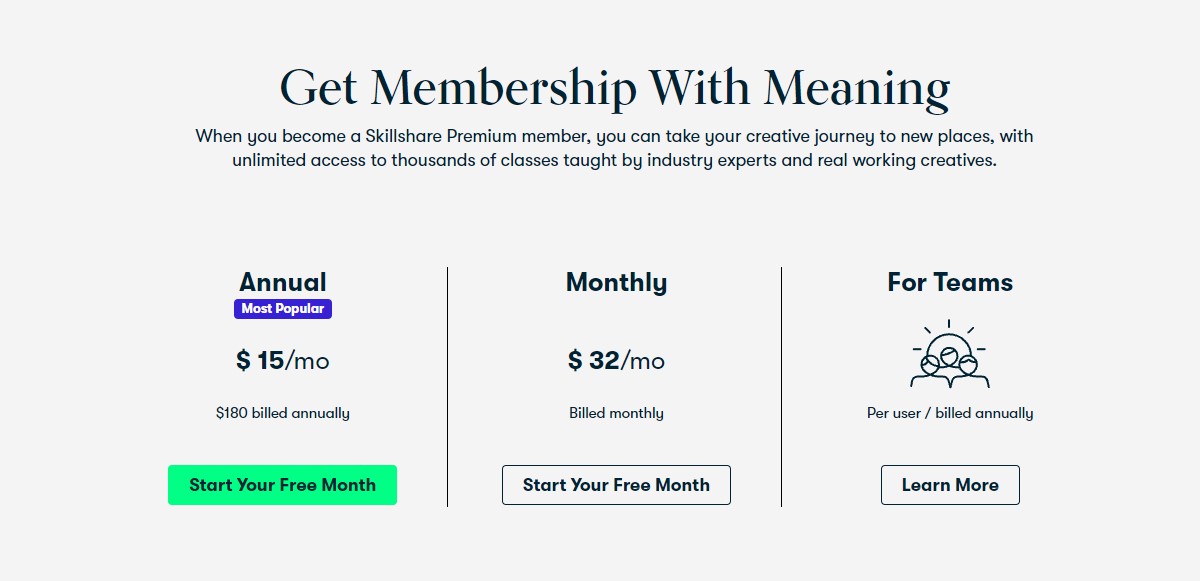Click the divider between Annual and Monthly plans
Screen dimensions: 1200x581
coord(447,385)
